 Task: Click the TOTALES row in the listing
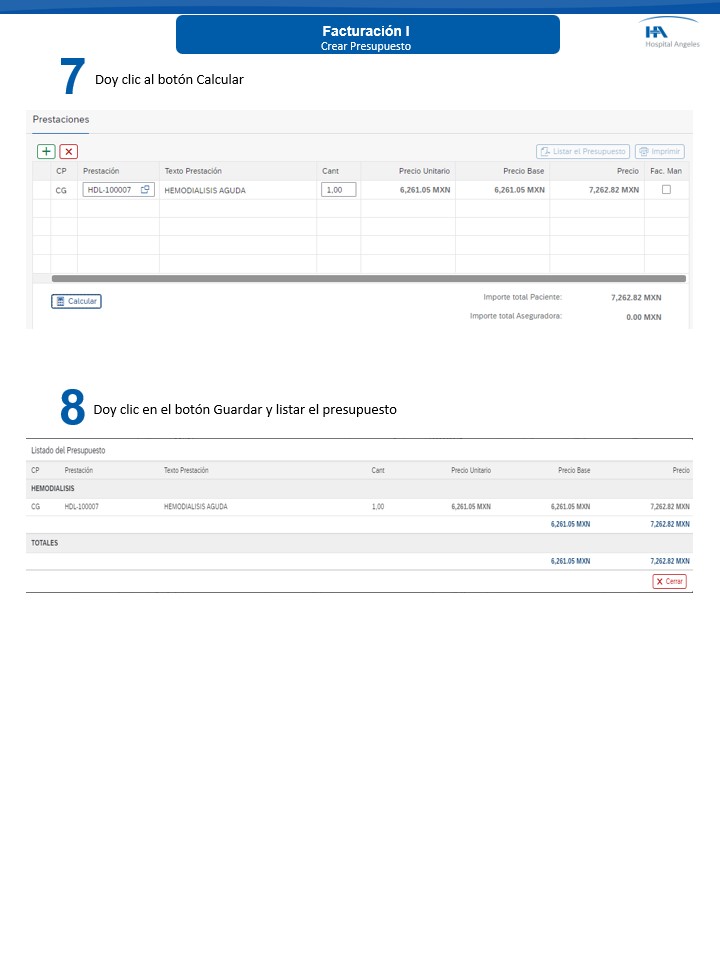pos(45,543)
